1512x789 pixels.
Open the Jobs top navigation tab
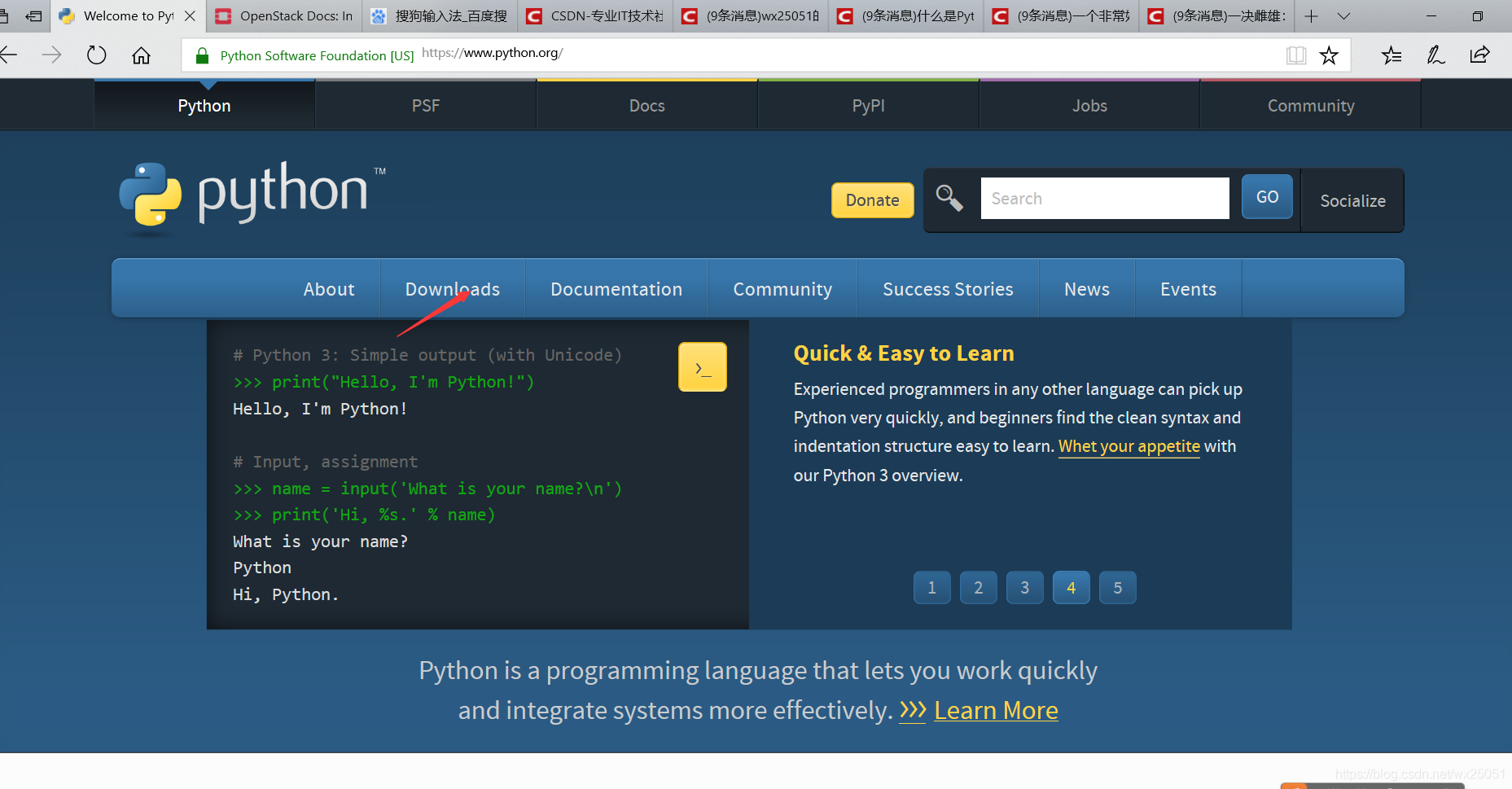point(1089,105)
